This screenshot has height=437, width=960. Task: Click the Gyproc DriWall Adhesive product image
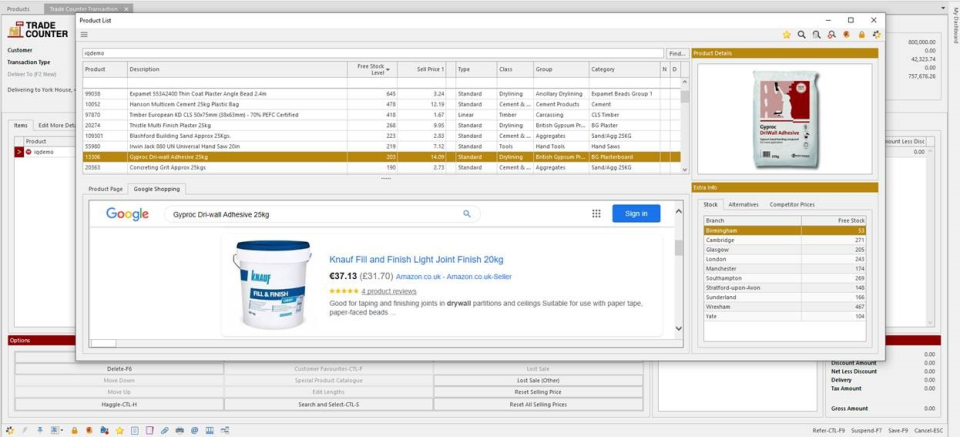coord(784,119)
